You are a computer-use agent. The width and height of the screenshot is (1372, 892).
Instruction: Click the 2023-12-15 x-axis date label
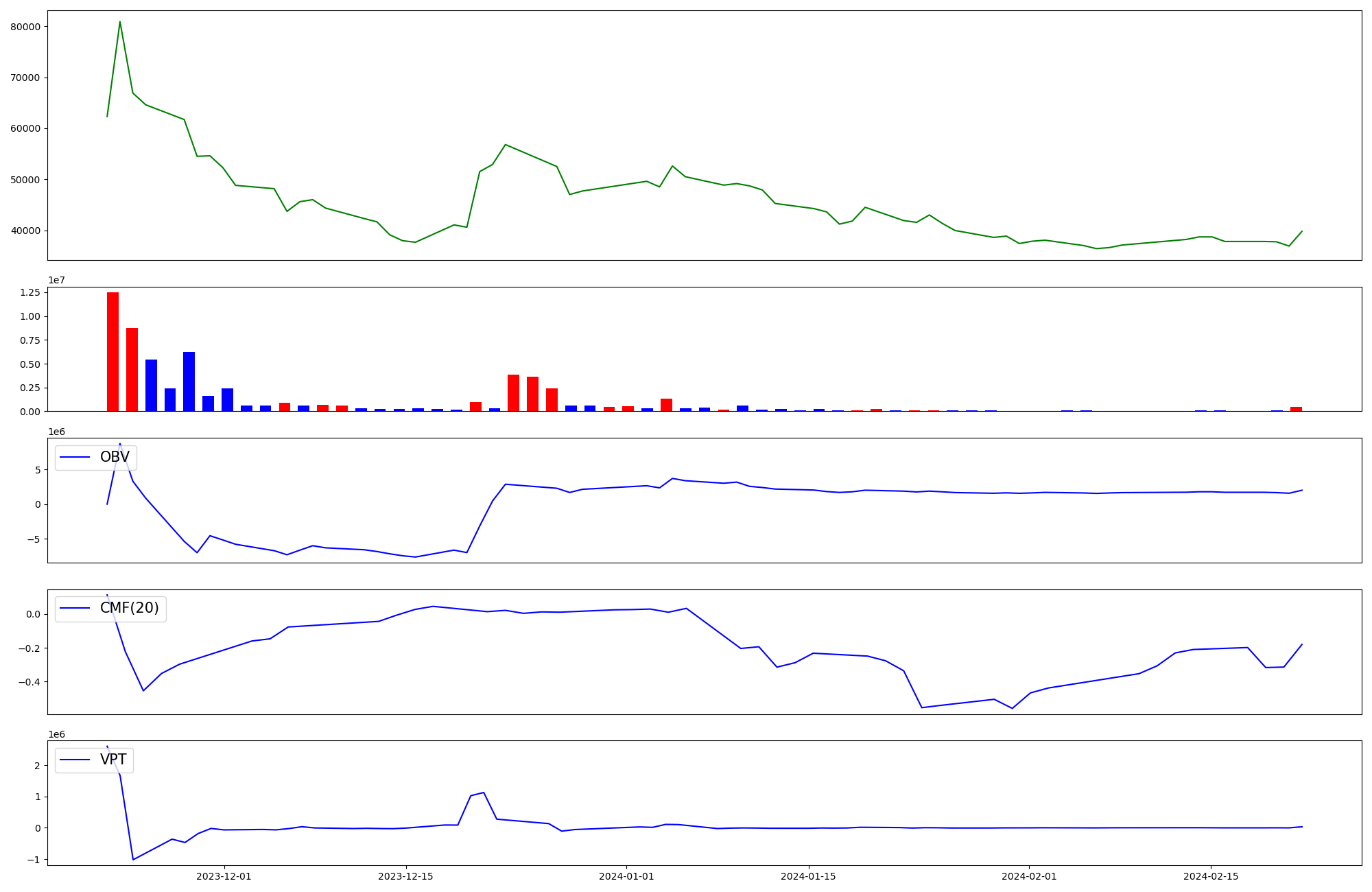[405, 876]
